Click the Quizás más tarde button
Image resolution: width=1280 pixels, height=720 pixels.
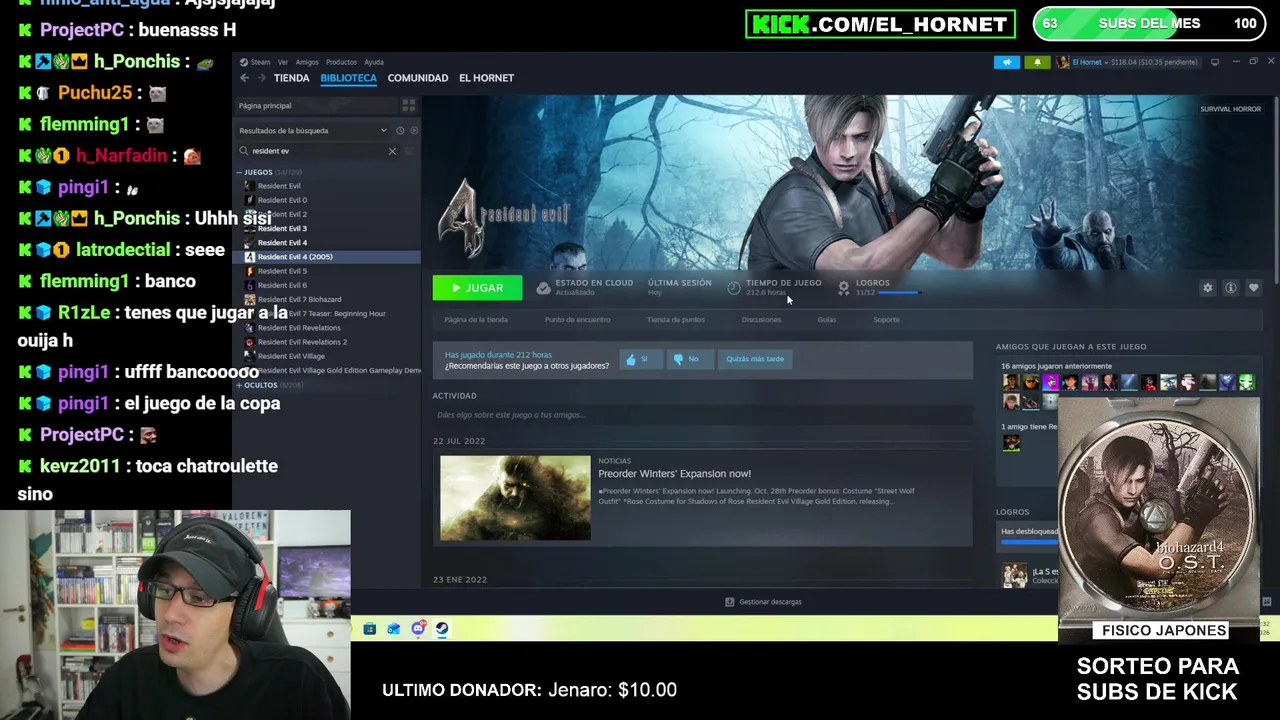[755, 359]
